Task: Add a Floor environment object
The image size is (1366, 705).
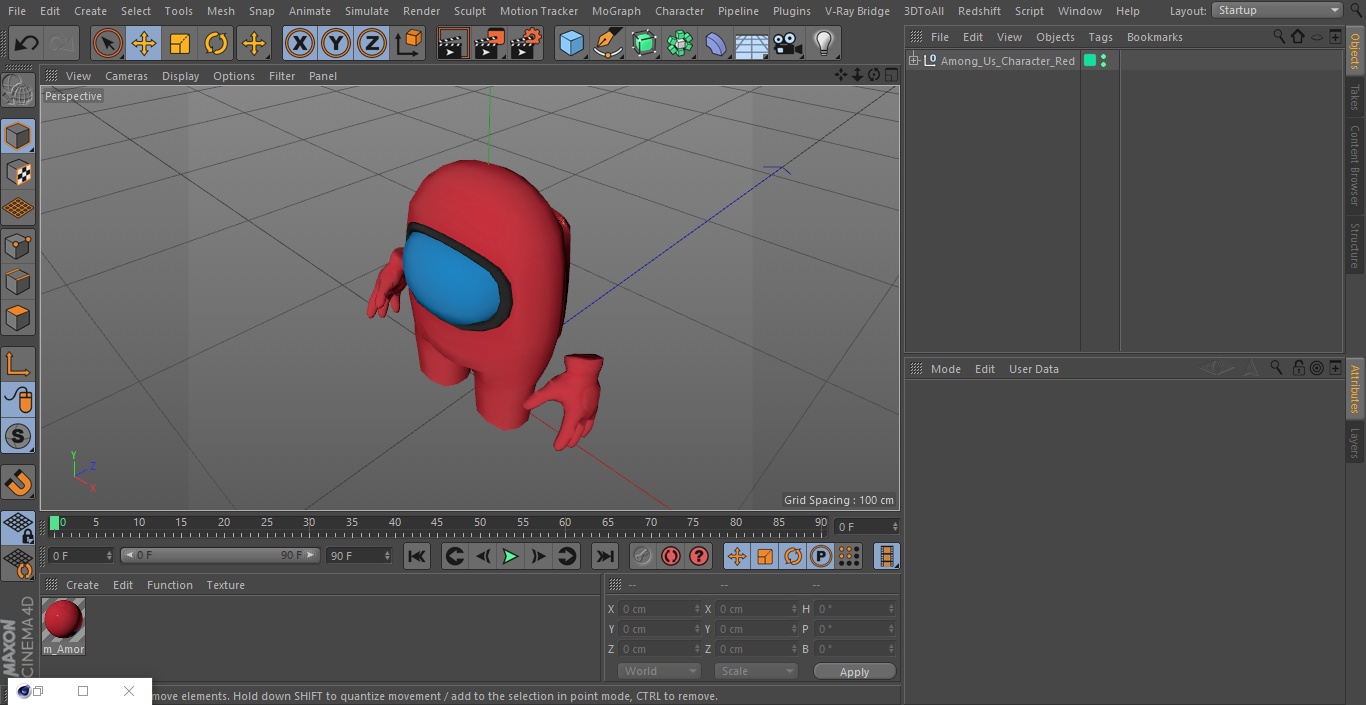Action: (x=752, y=43)
